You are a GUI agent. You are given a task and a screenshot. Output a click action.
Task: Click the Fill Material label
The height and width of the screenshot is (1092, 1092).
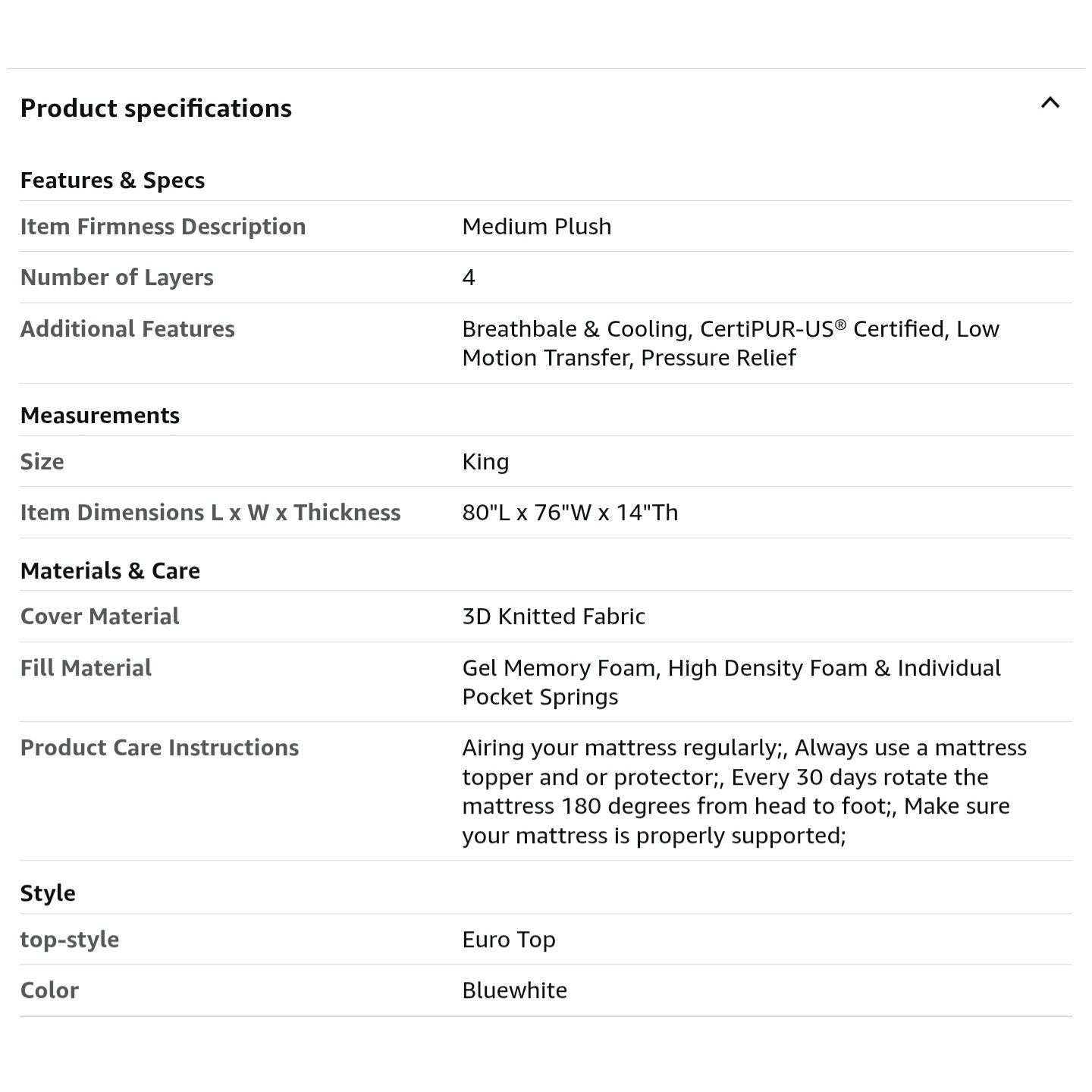coord(86,668)
